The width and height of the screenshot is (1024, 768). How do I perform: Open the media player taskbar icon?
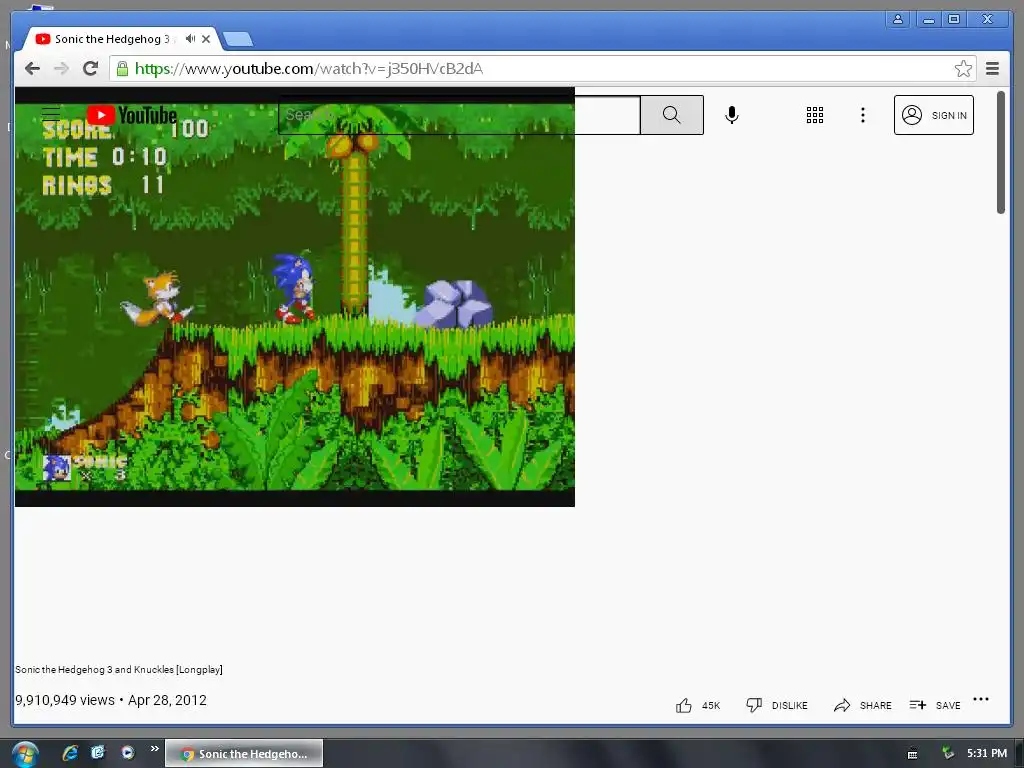127,752
